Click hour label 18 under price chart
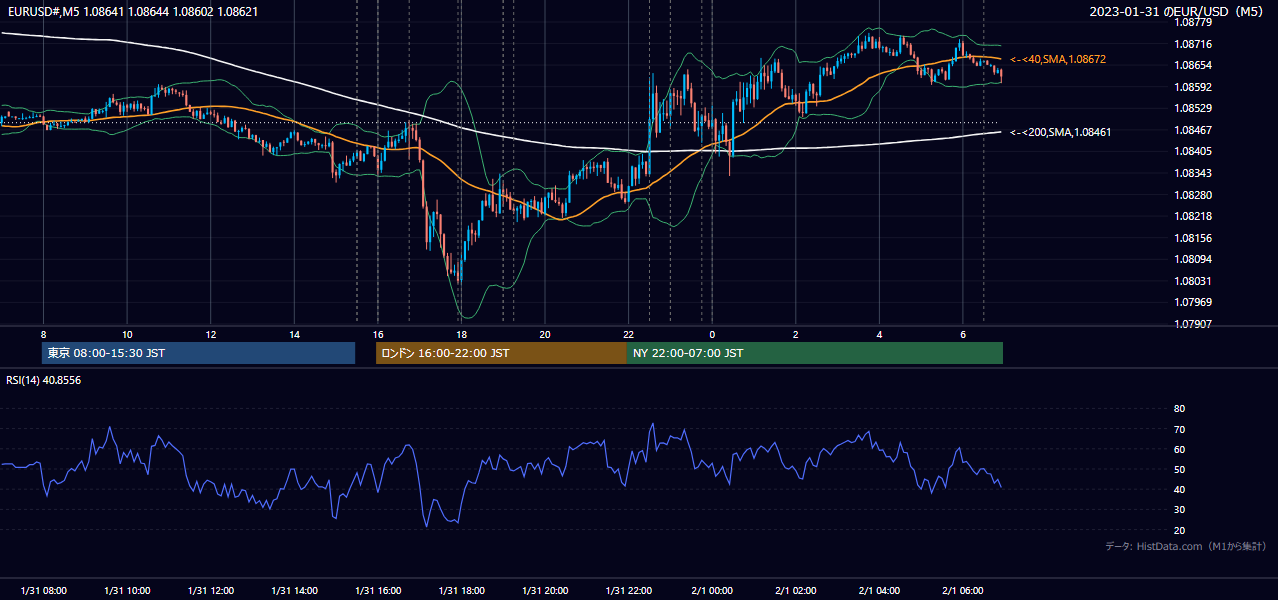Image resolution: width=1278 pixels, height=600 pixels. pyautogui.click(x=461, y=334)
